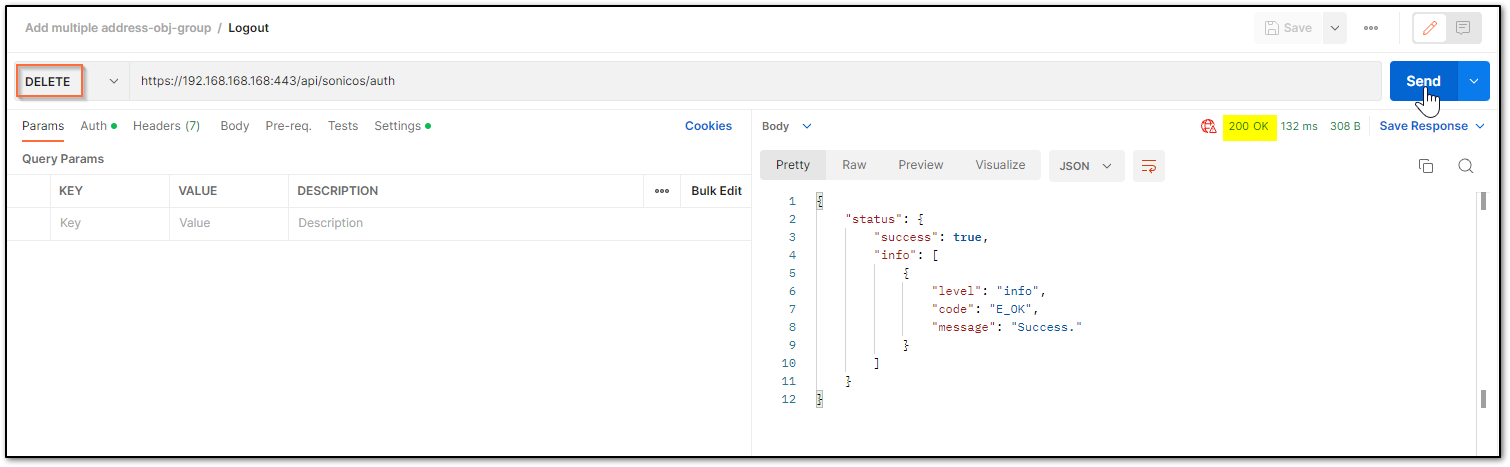
Task: Open the Save Response dropdown
Action: [x=1432, y=126]
